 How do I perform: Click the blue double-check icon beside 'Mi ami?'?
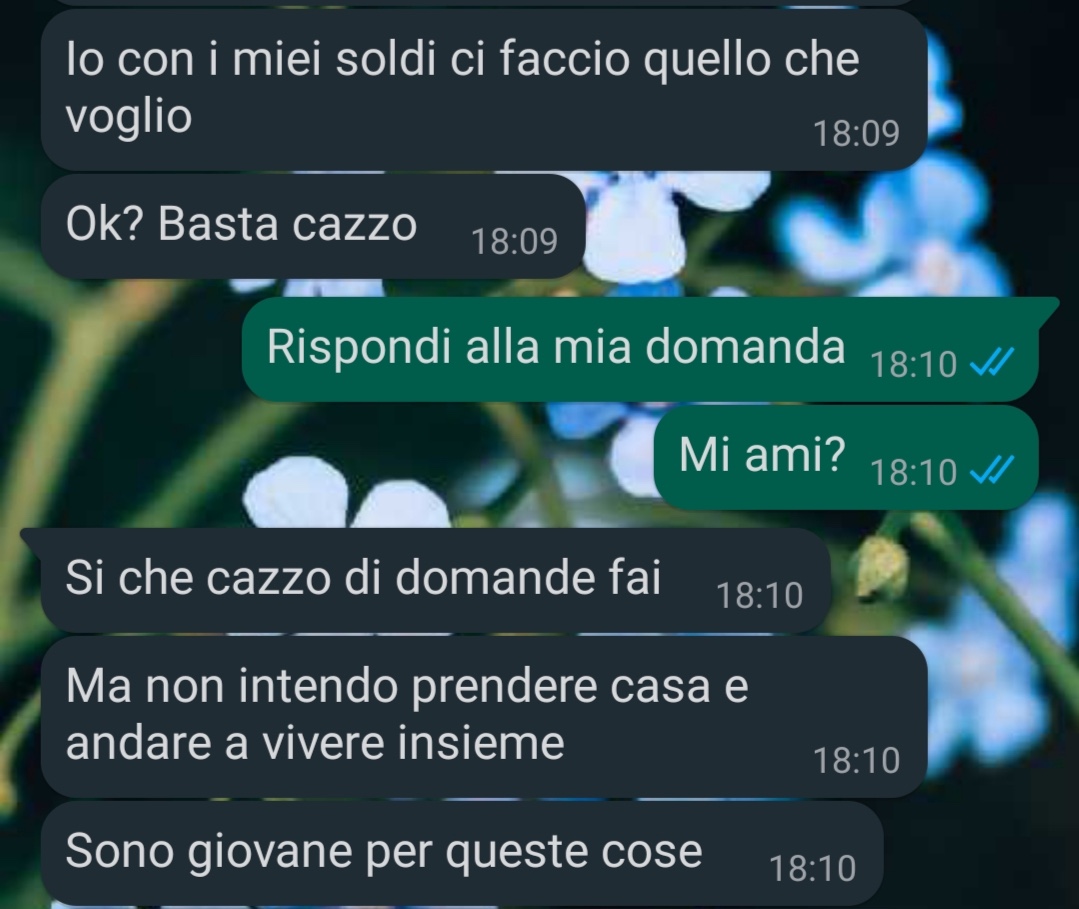point(992,470)
